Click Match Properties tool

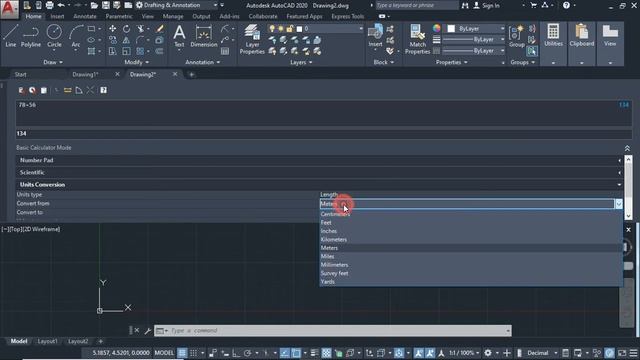point(417,39)
